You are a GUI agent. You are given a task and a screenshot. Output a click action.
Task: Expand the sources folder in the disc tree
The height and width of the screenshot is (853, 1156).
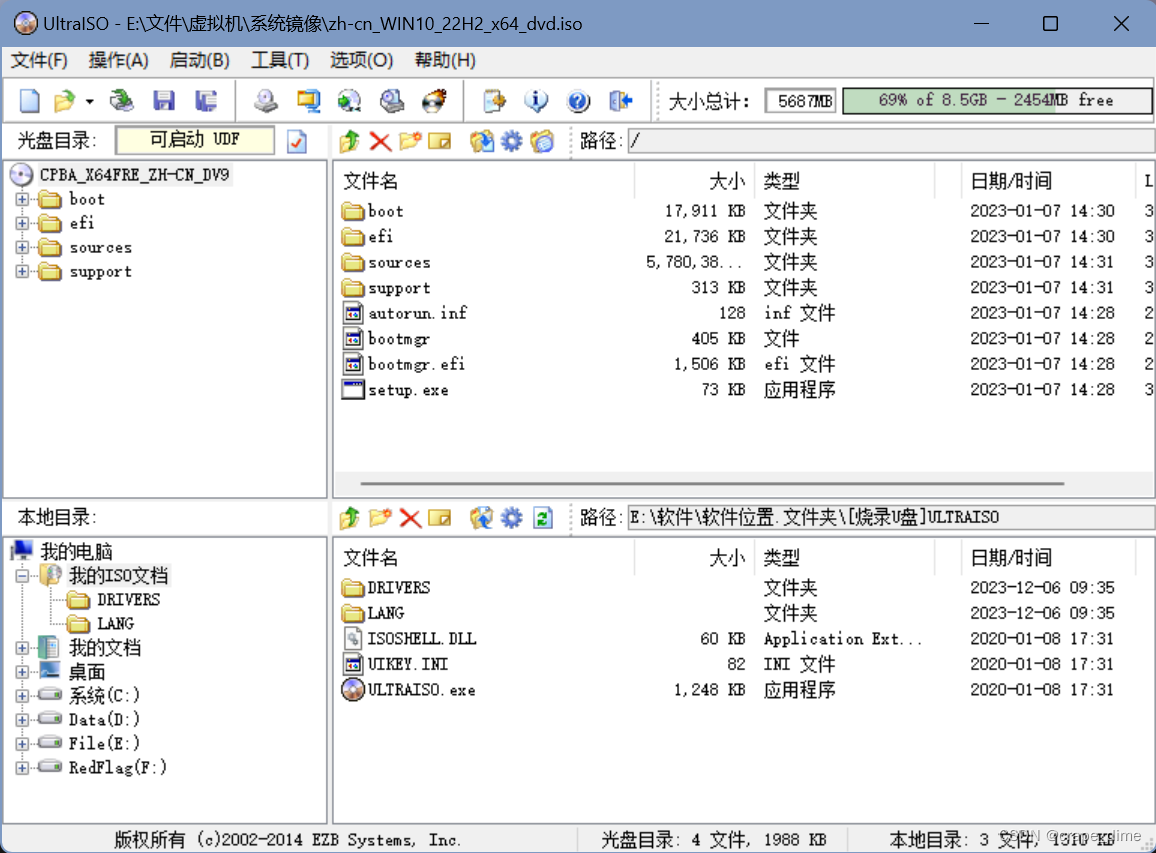[22, 248]
